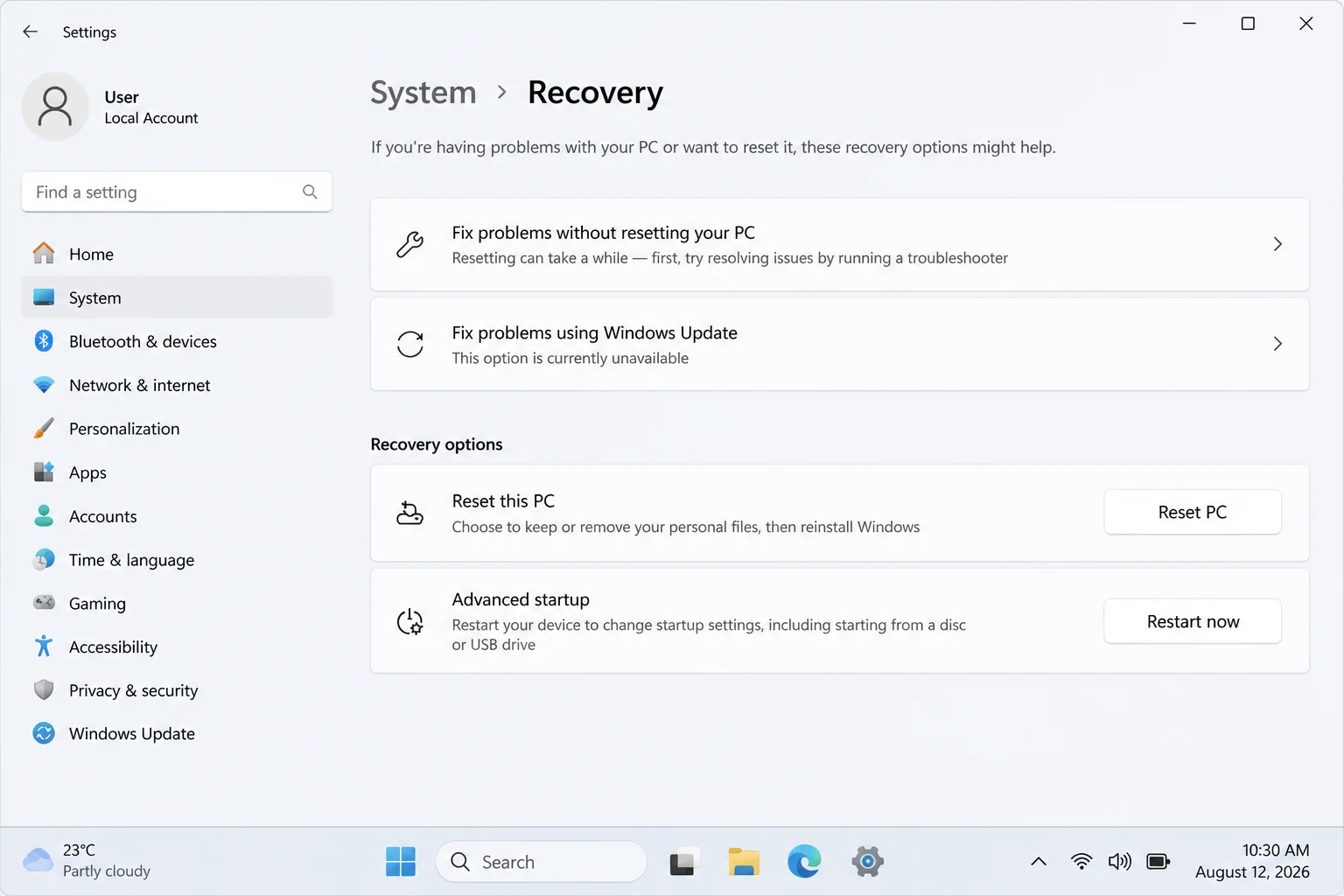This screenshot has height=896, width=1344.
Task: Click the Bluetooth icon in sidebar
Action: tap(44, 341)
